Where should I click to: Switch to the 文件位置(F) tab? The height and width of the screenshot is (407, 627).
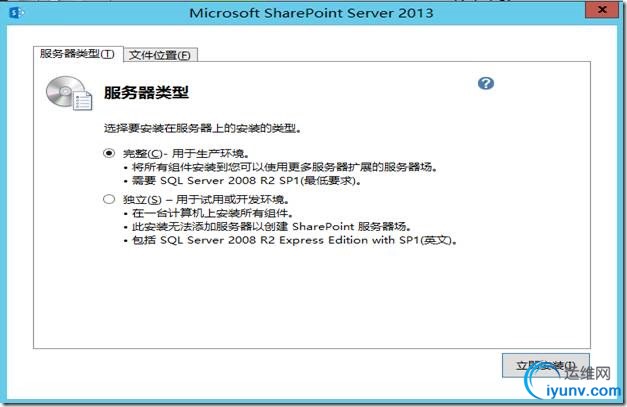(160, 55)
